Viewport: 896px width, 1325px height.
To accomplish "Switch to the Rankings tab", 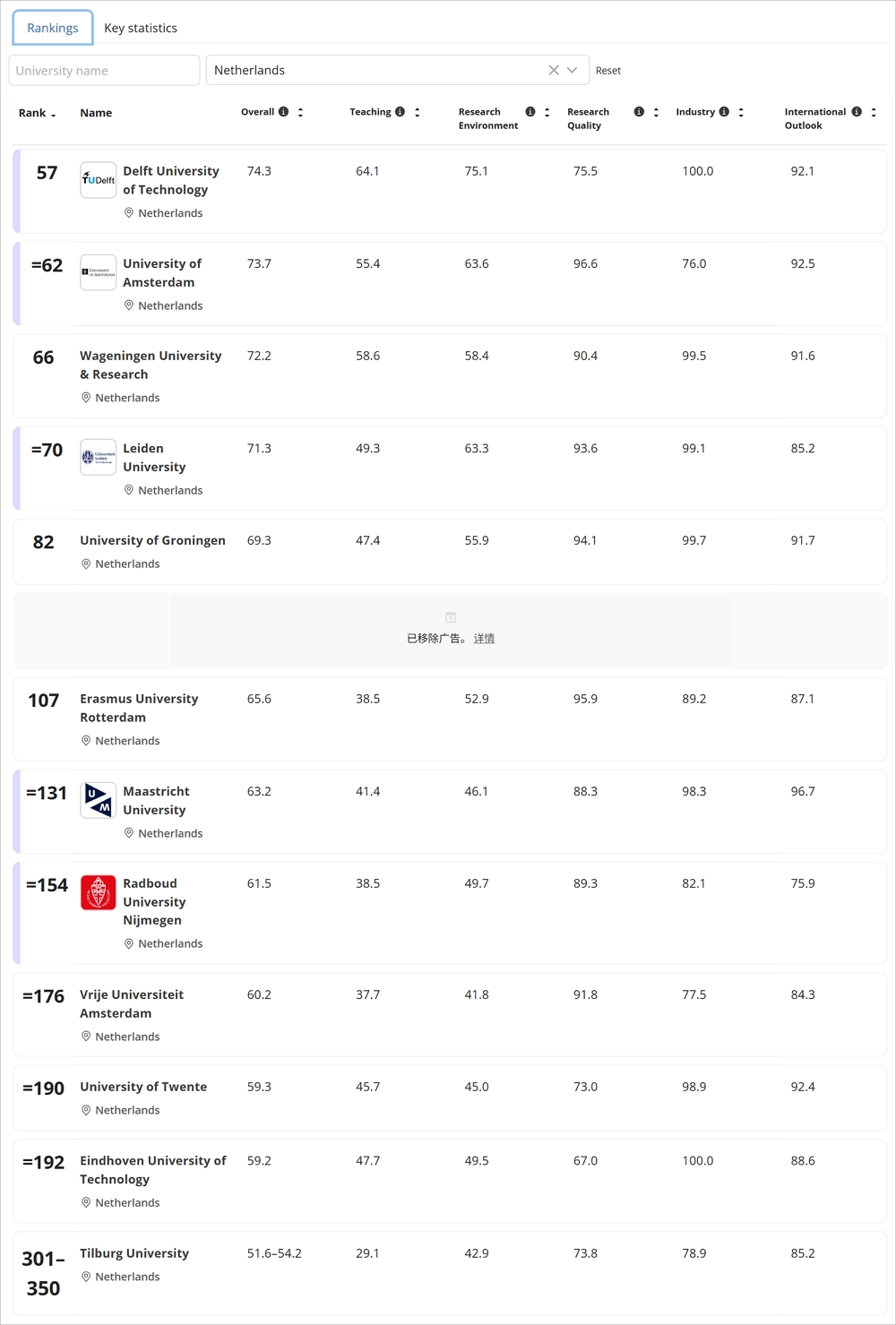I will tap(53, 28).
